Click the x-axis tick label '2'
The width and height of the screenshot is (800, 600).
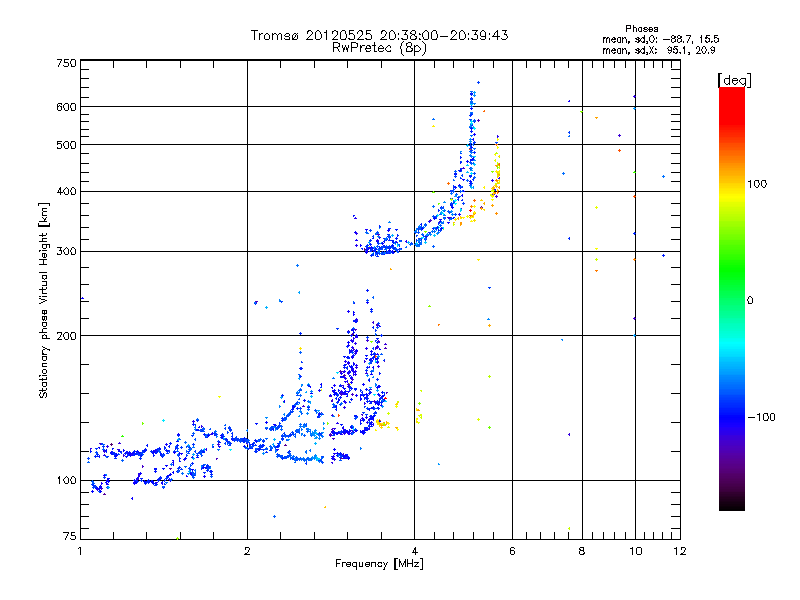click(x=247, y=551)
